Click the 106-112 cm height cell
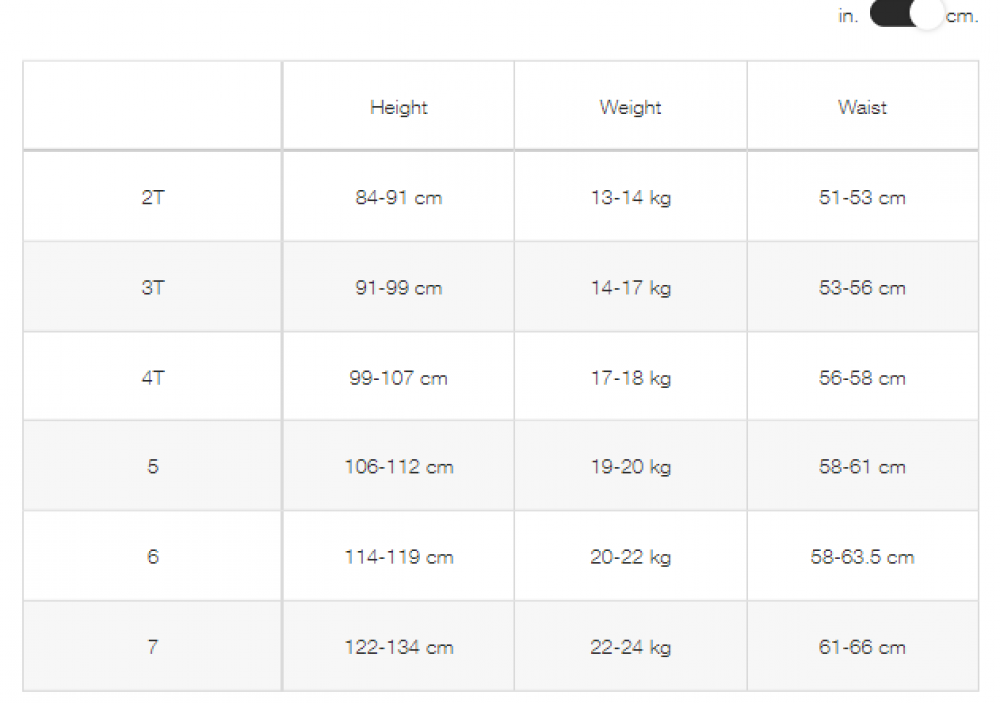 (398, 466)
